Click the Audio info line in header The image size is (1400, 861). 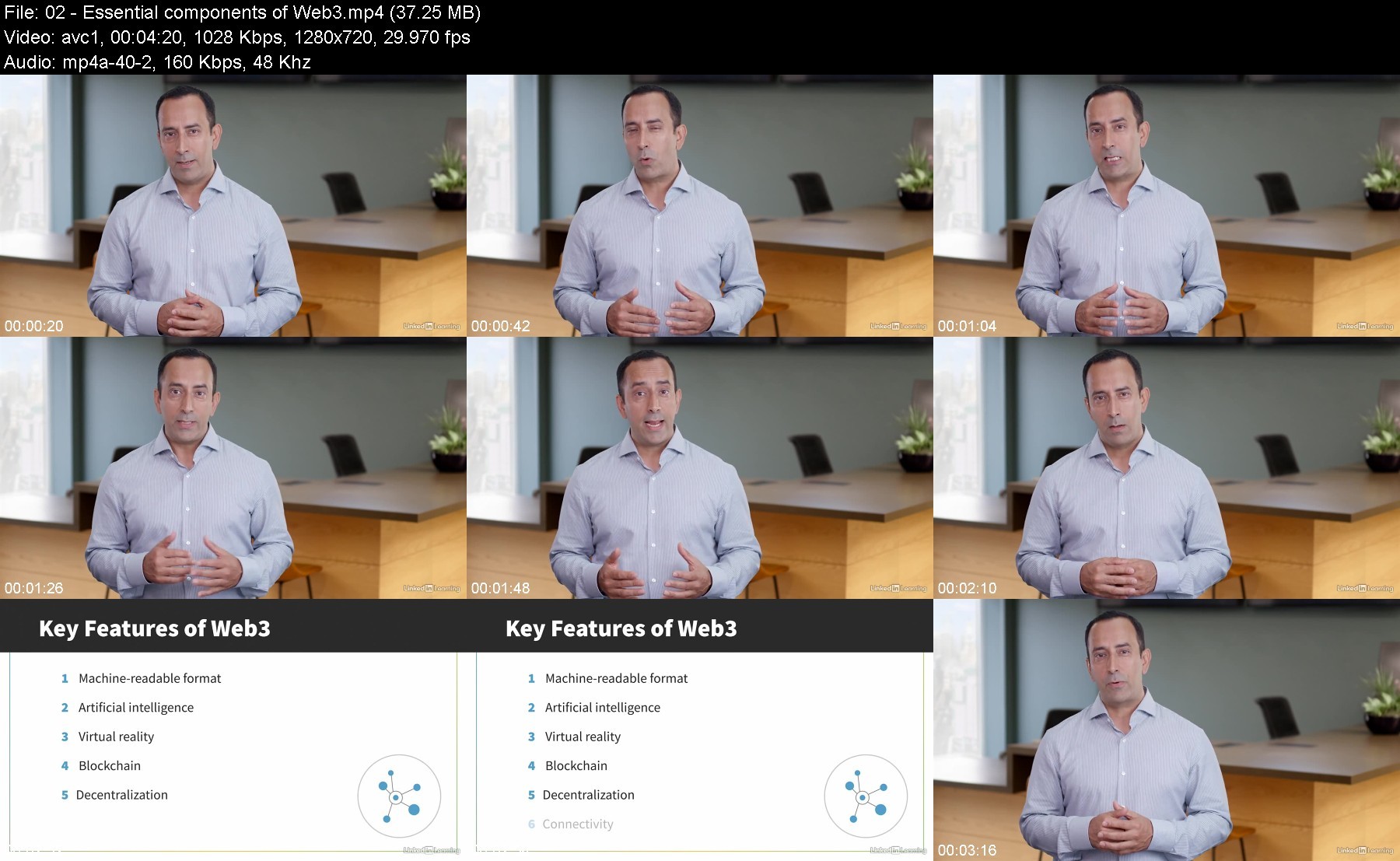coord(157,62)
